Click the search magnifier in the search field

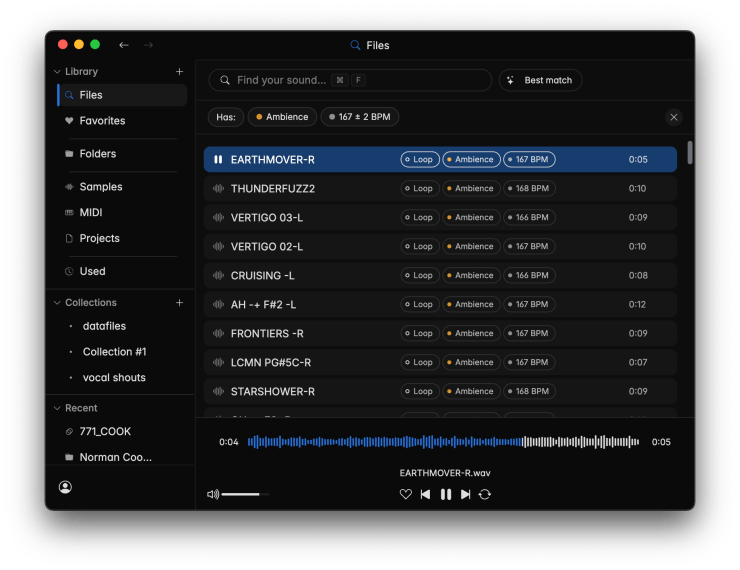(225, 80)
